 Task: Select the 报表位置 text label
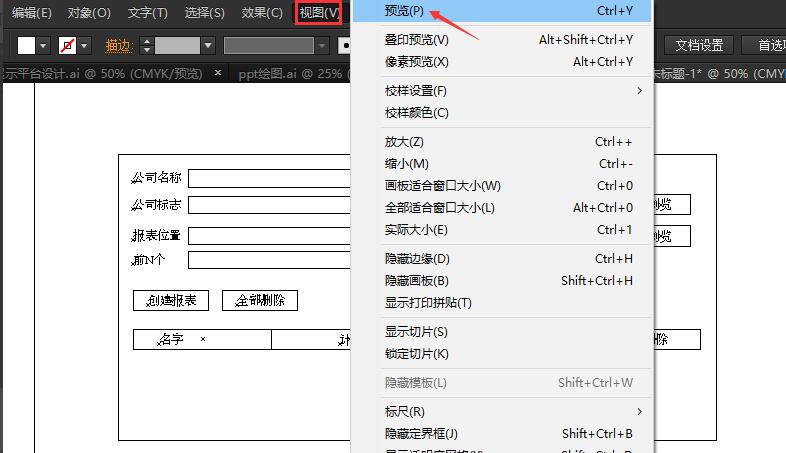[156, 235]
